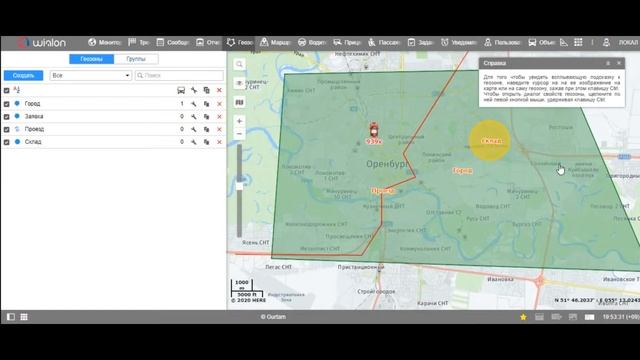Image resolution: width=640 pixels, height=360 pixels.
Task: Toggle left panel visibility in bottom bar
Action: [11, 317]
